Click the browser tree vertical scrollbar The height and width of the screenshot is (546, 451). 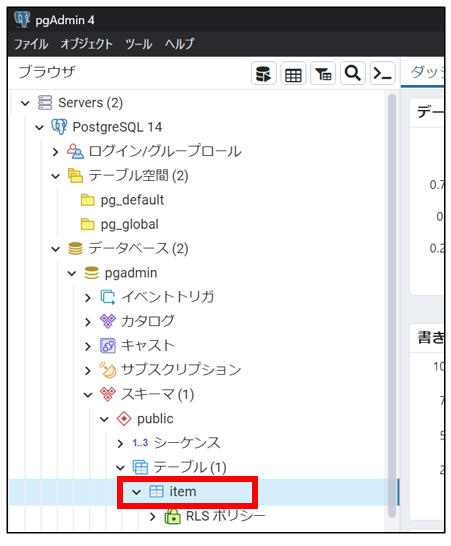point(392,306)
